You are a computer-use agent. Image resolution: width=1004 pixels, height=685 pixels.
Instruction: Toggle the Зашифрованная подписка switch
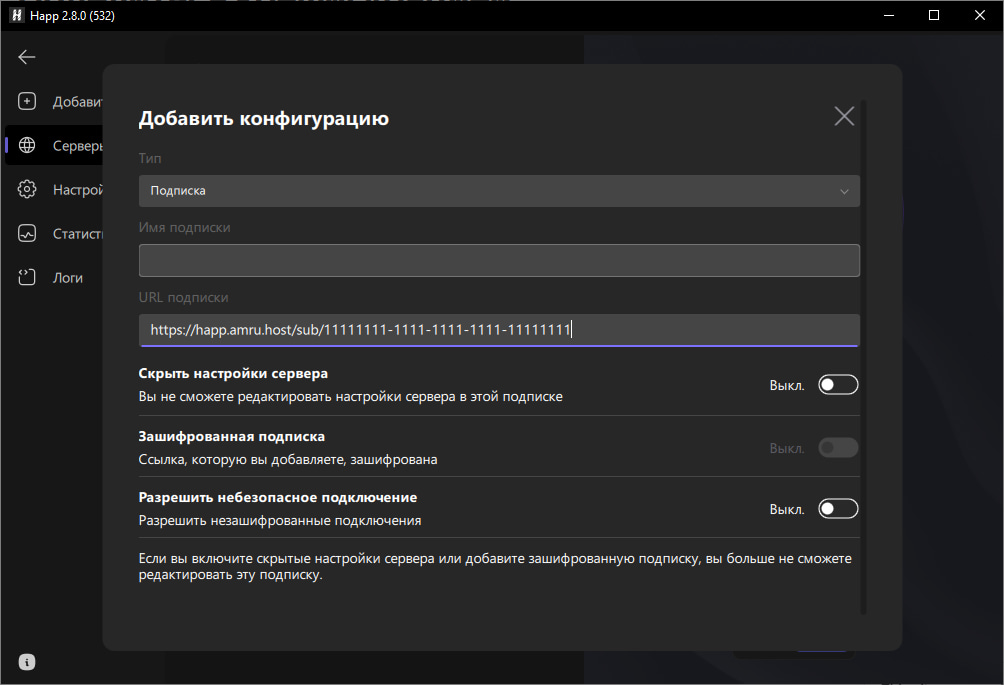click(x=838, y=447)
